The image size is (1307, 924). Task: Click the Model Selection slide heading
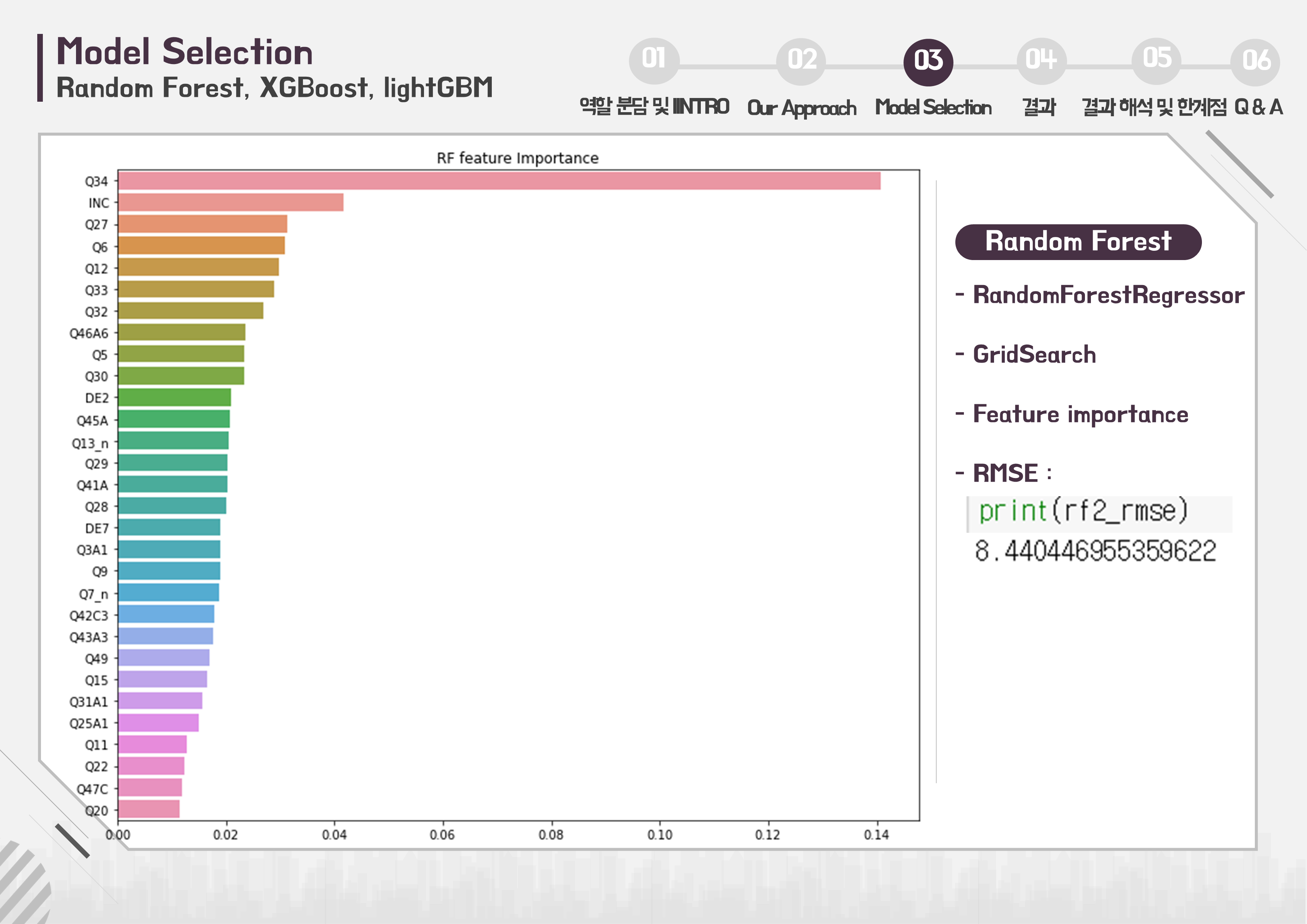pos(184,53)
